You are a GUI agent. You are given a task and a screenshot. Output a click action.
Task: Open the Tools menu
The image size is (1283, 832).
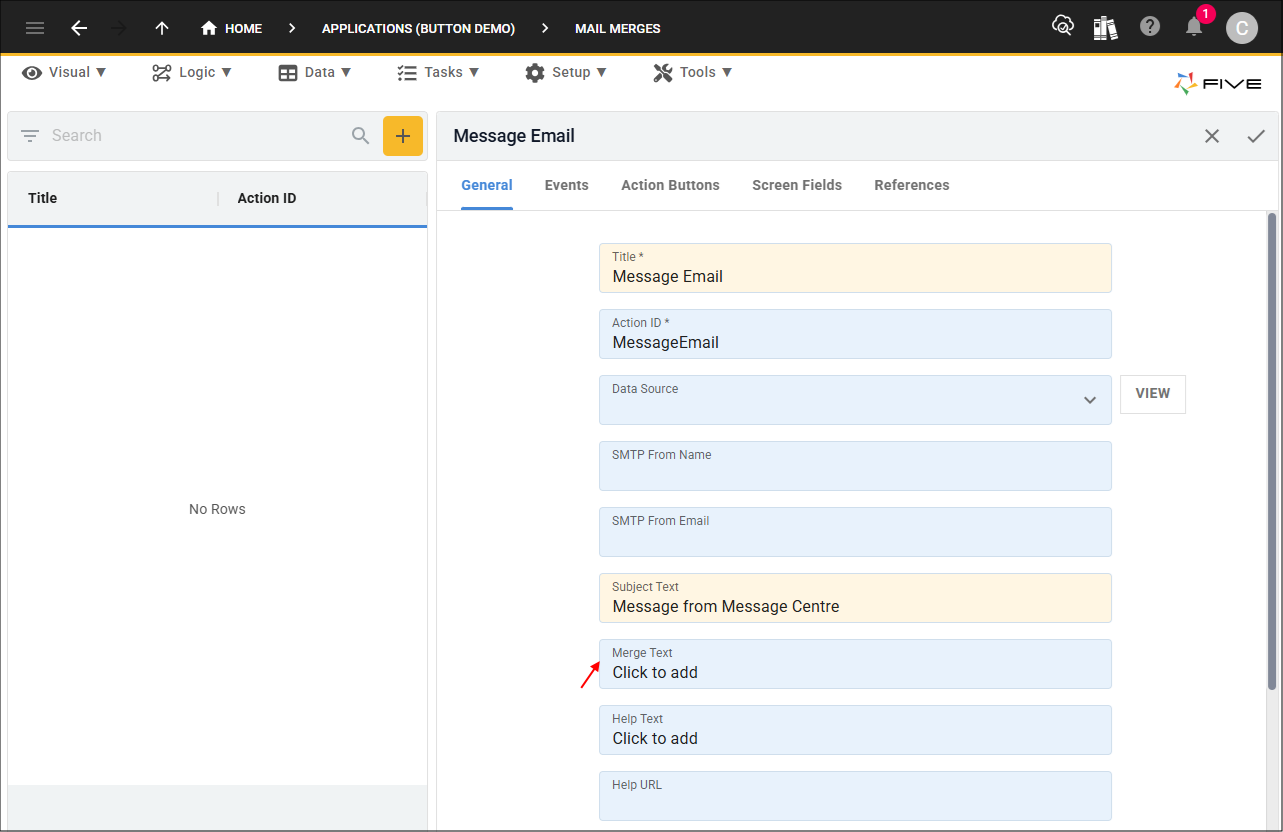pos(693,72)
